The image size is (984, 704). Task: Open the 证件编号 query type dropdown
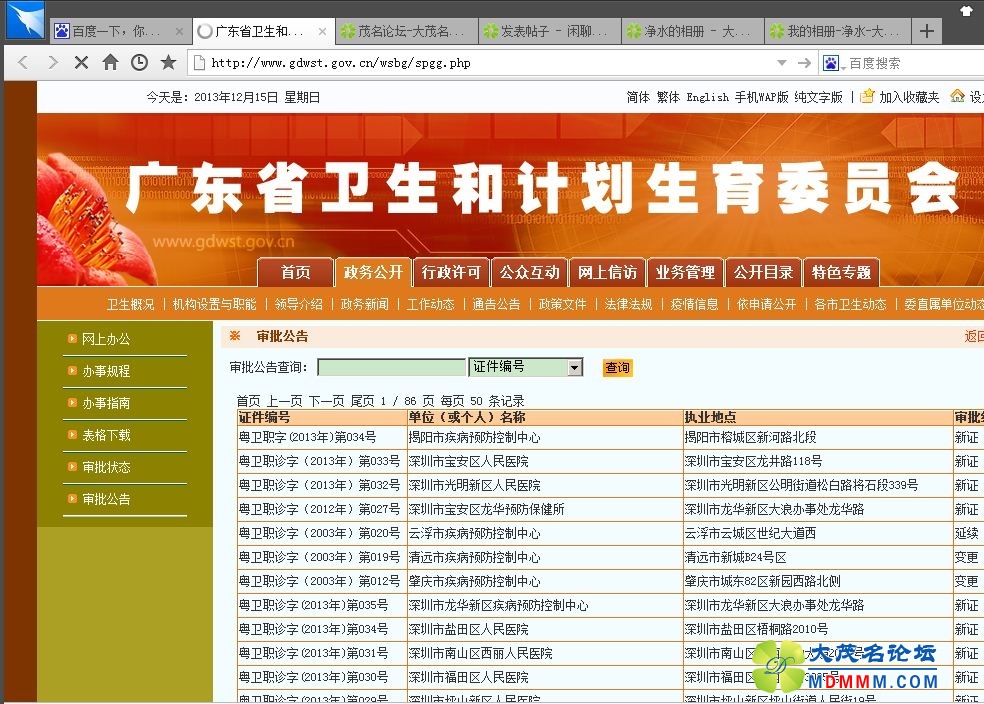pos(574,367)
